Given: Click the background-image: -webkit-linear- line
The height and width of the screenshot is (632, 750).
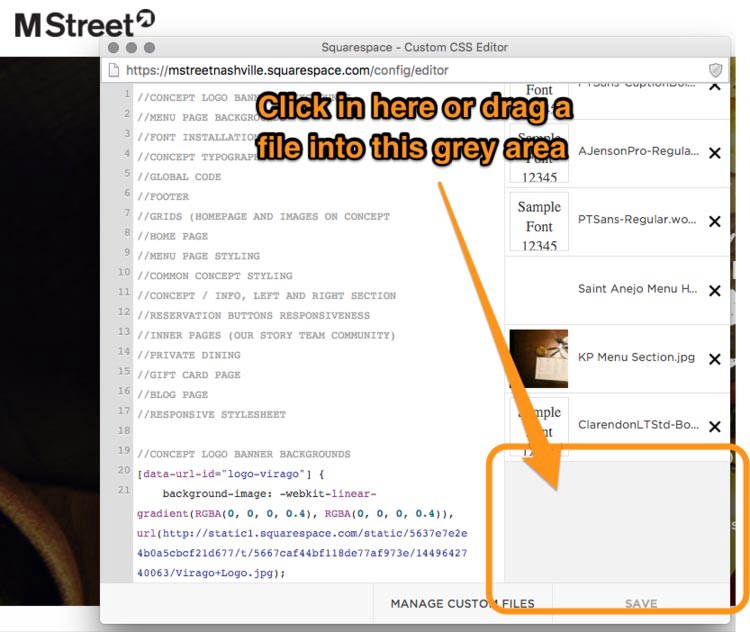Looking at the screenshot, I should coord(269,494).
